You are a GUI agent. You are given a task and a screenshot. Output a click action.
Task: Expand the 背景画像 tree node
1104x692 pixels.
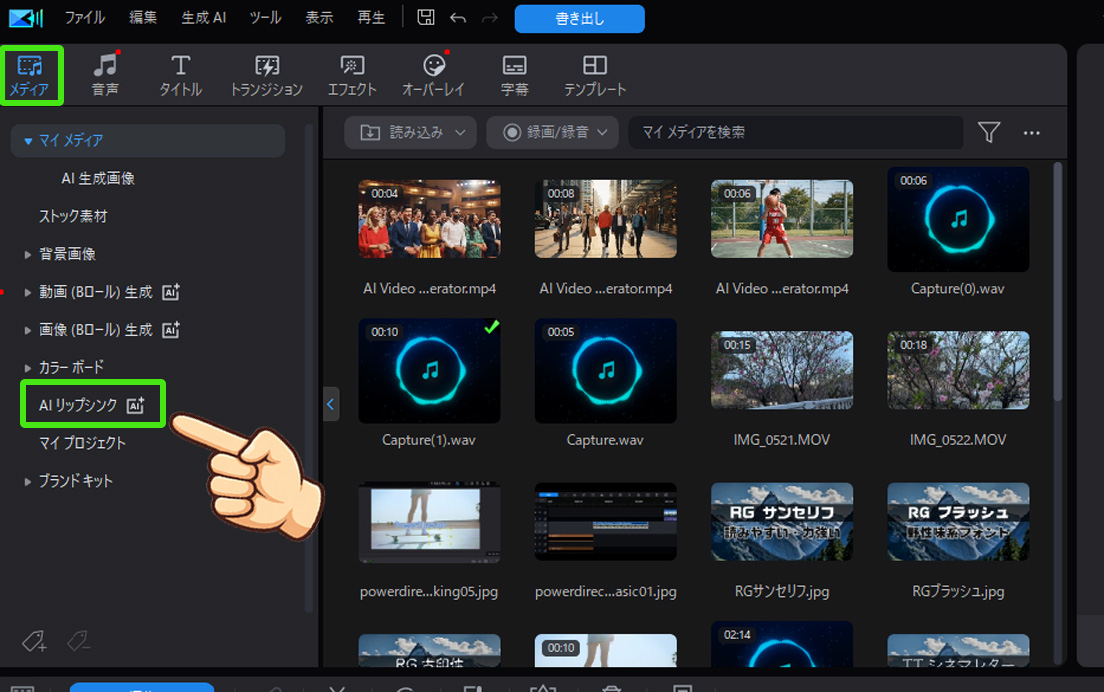pos(27,254)
